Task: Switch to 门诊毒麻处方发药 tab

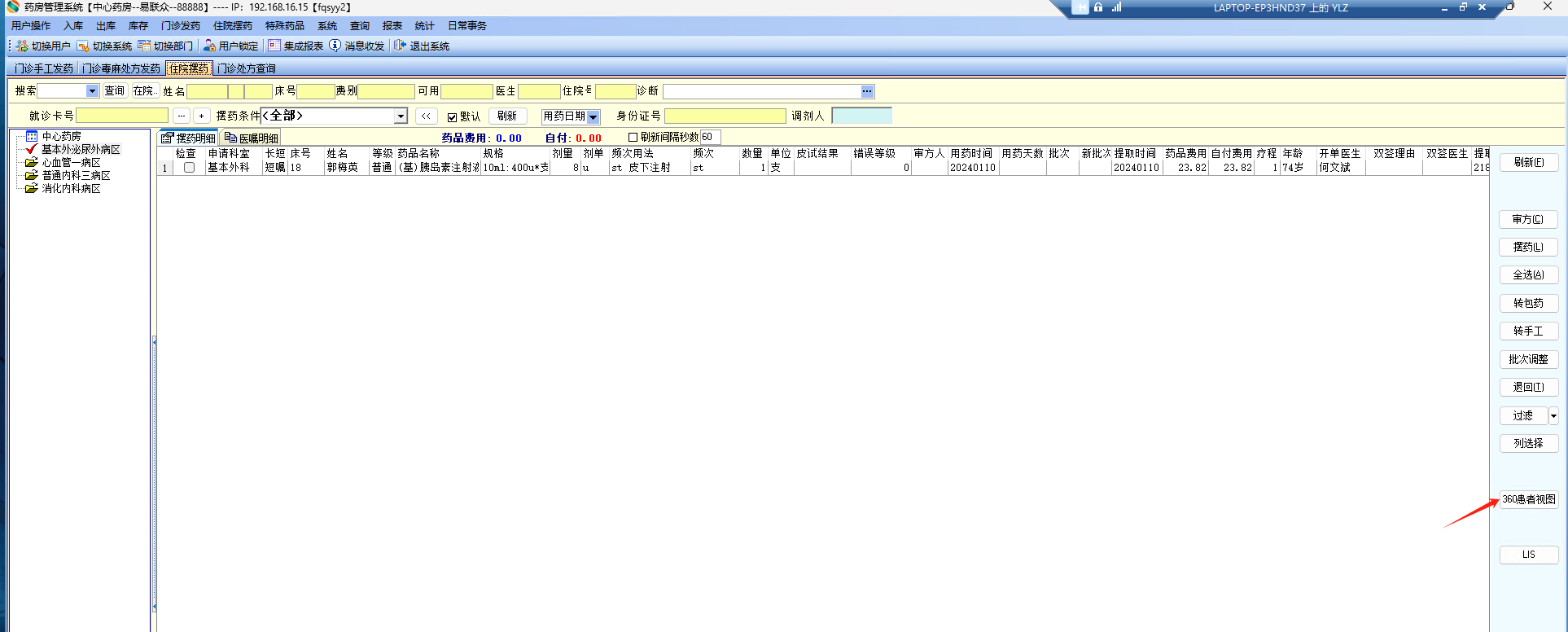Action: tap(121, 68)
